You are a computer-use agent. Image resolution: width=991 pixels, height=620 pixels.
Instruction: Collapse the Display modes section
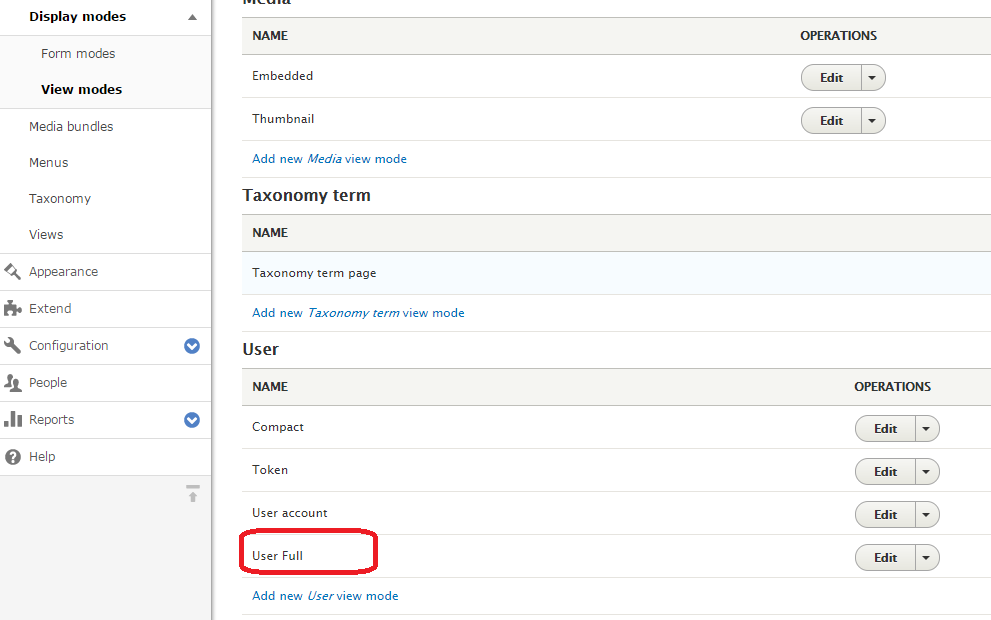192,17
